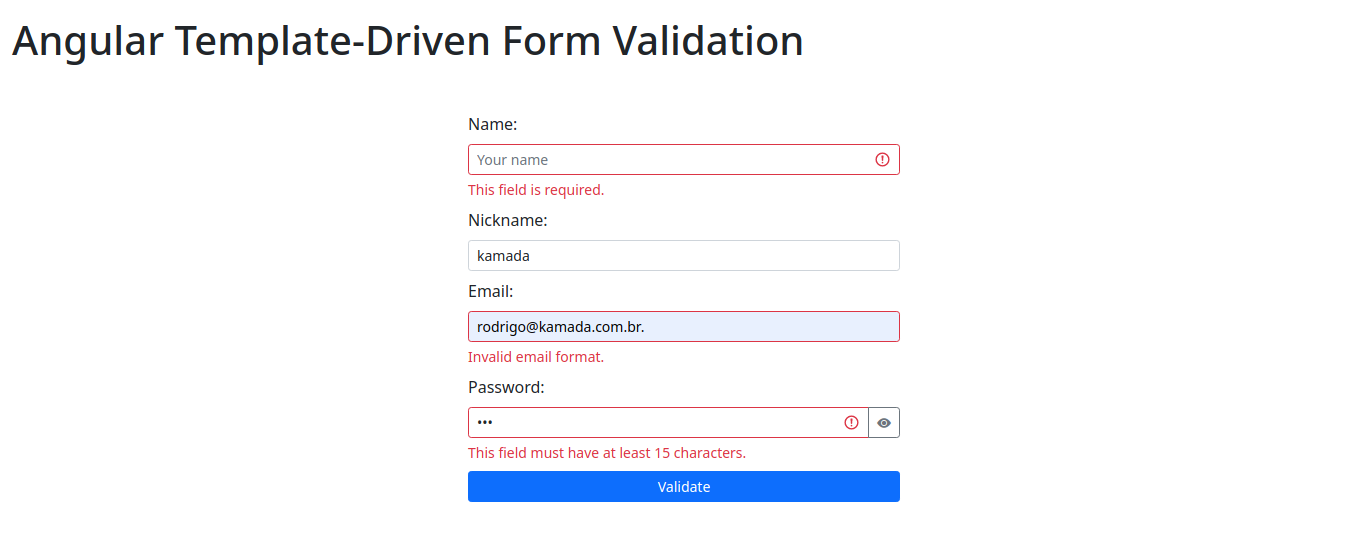Click the 'Password:' label
The height and width of the screenshot is (539, 1368).
pos(506,388)
